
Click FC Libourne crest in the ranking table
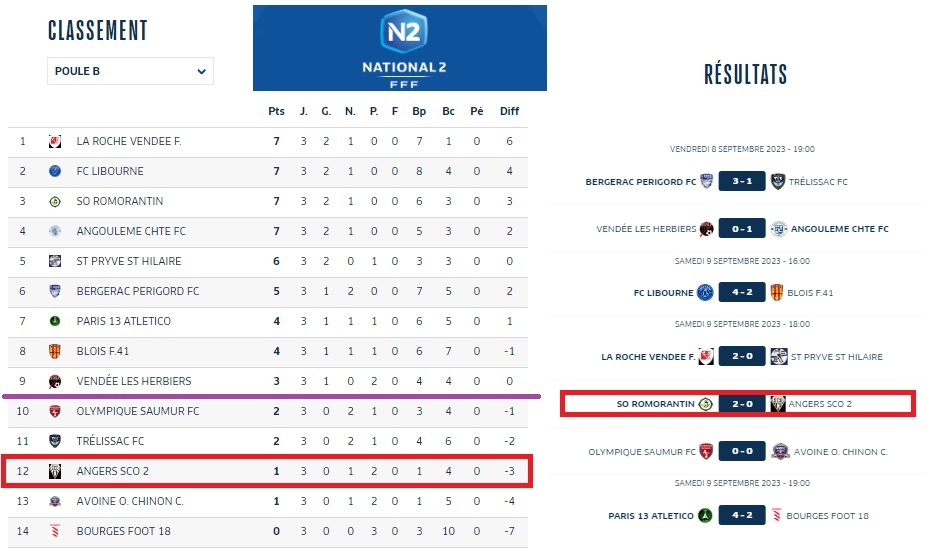55,171
